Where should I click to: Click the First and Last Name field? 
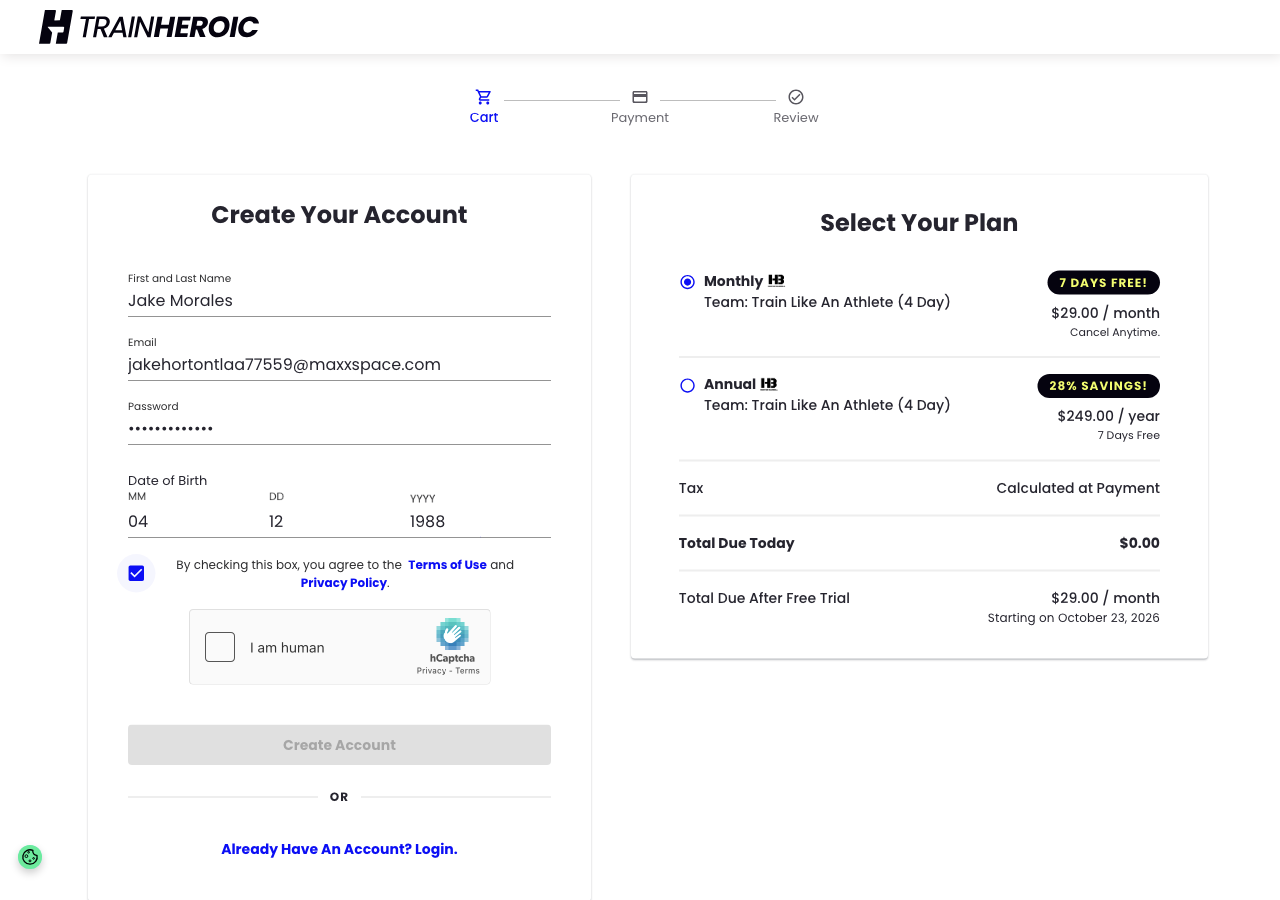point(339,301)
